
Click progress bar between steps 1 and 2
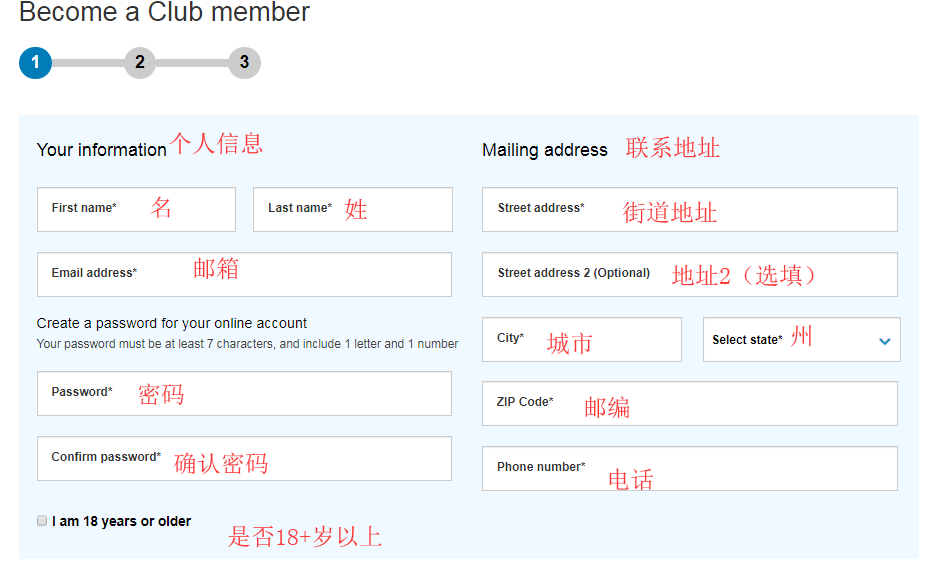88,63
